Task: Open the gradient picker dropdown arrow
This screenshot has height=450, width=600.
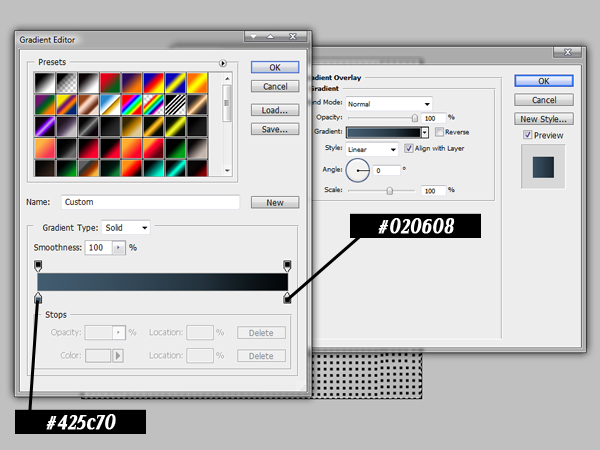Action: click(x=424, y=132)
